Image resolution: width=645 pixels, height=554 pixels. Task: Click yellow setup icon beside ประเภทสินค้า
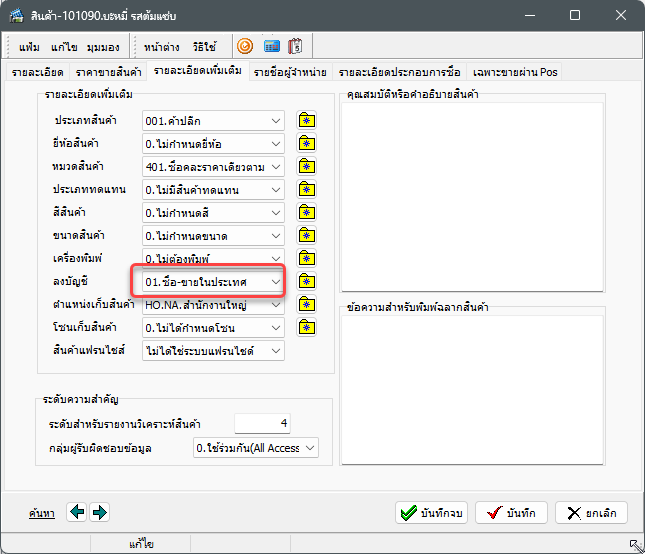click(x=307, y=121)
